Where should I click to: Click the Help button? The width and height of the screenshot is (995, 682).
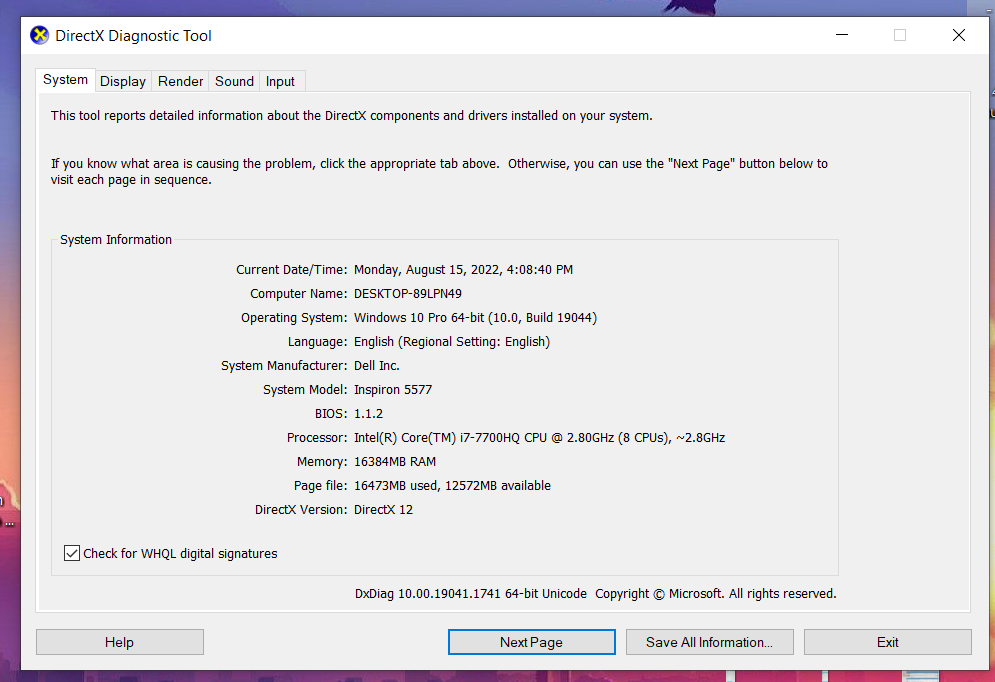[x=120, y=642]
